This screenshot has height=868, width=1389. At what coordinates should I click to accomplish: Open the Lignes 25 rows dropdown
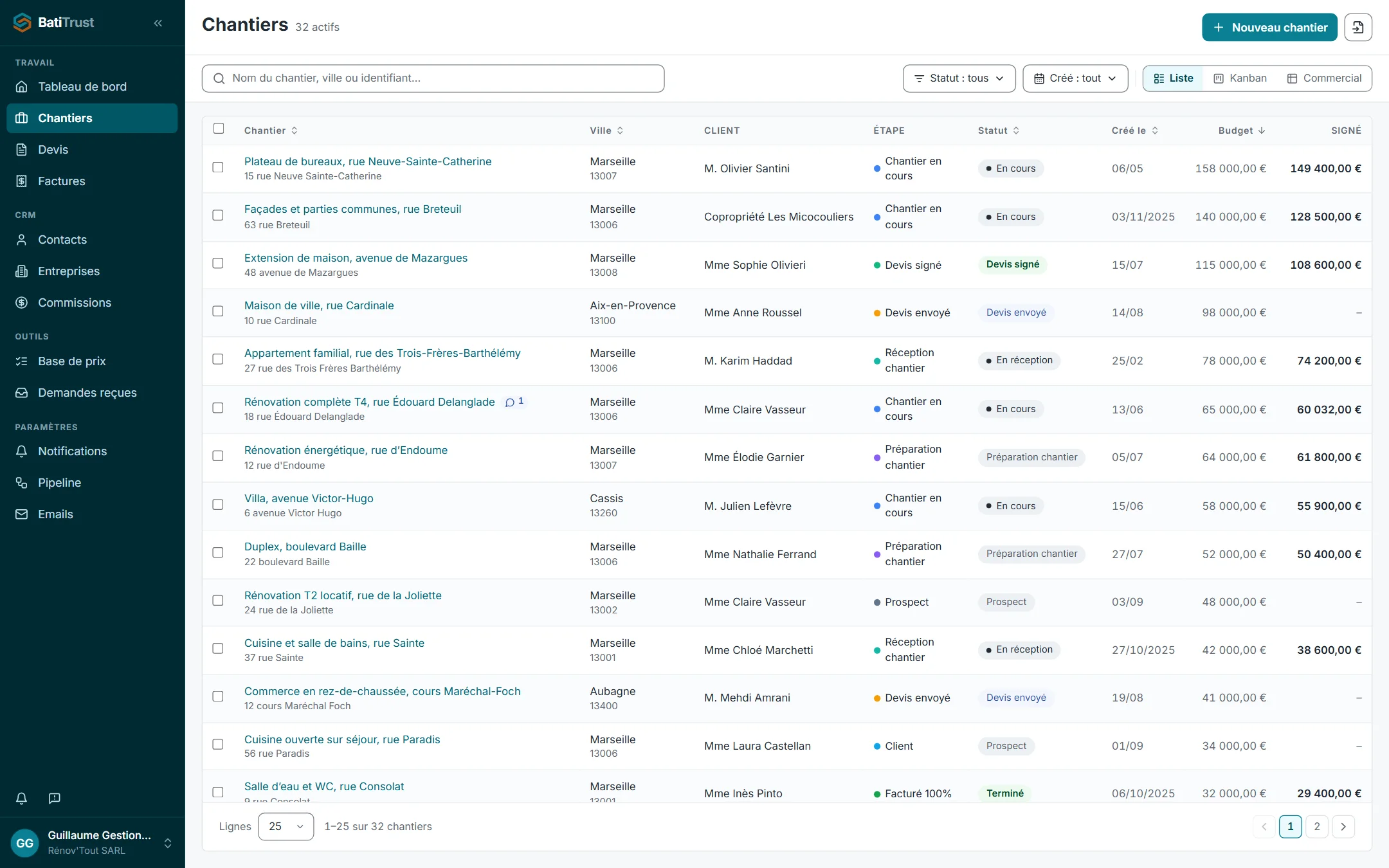point(286,827)
